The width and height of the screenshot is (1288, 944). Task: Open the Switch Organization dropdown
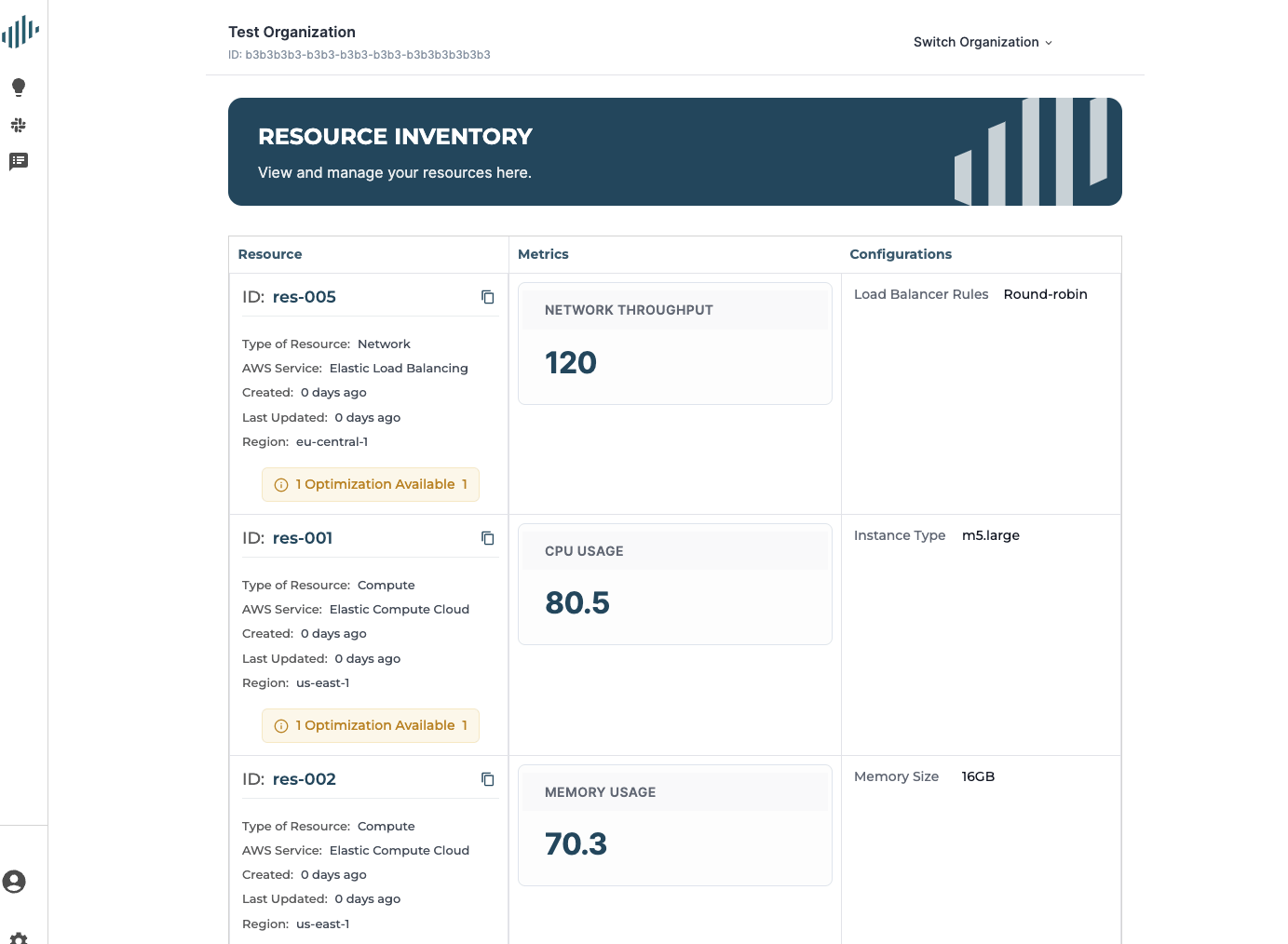tap(983, 42)
